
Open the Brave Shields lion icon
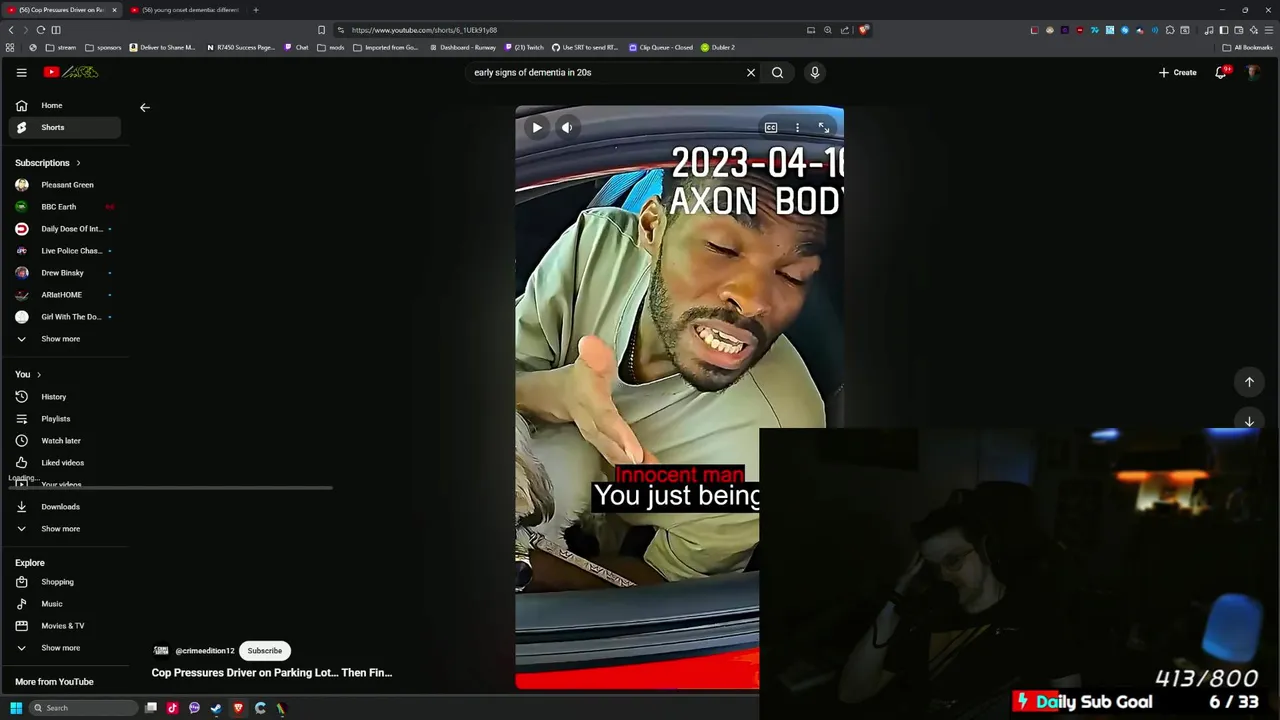coord(864,30)
